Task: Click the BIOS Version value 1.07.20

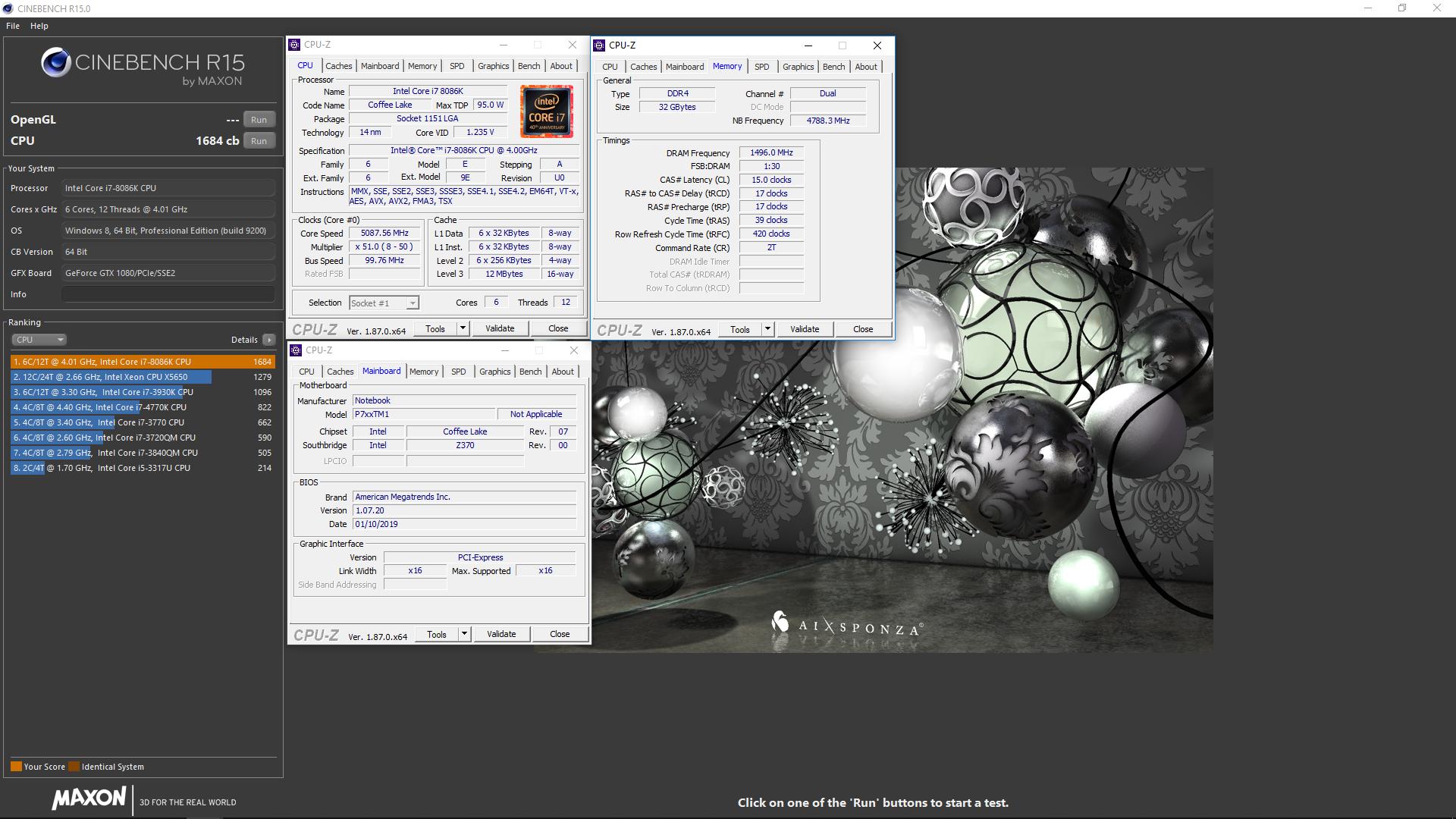Action: (x=464, y=510)
